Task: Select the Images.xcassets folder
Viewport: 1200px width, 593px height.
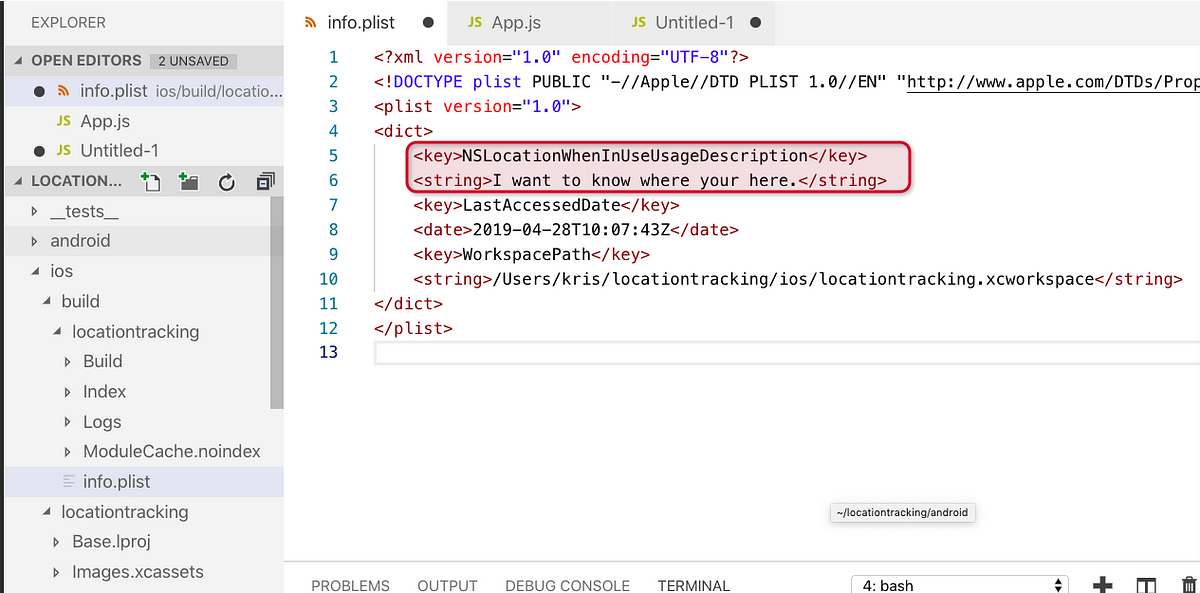Action: 125,571
